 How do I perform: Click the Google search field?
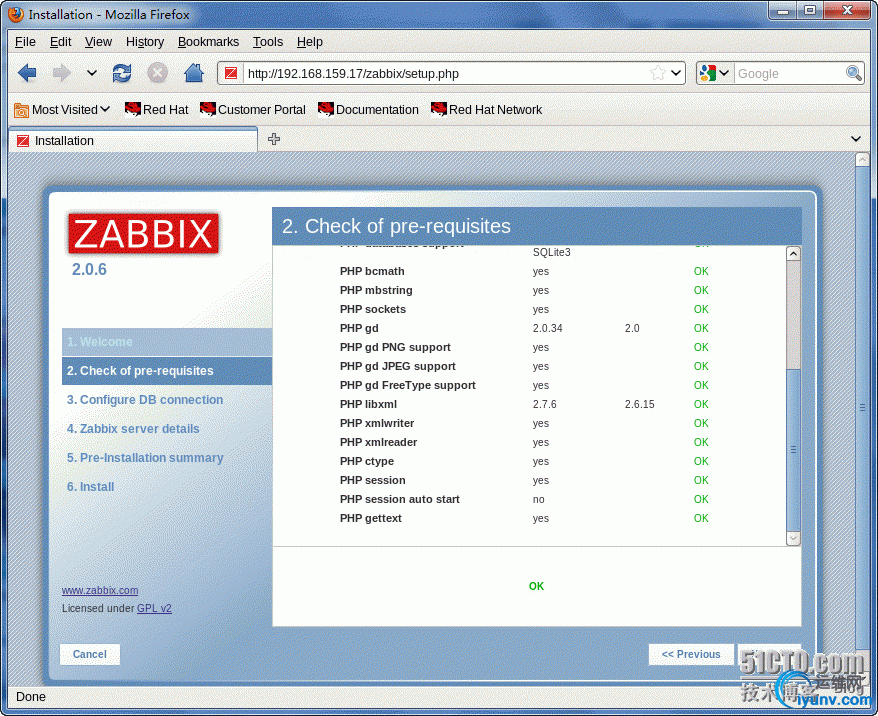tap(788, 73)
